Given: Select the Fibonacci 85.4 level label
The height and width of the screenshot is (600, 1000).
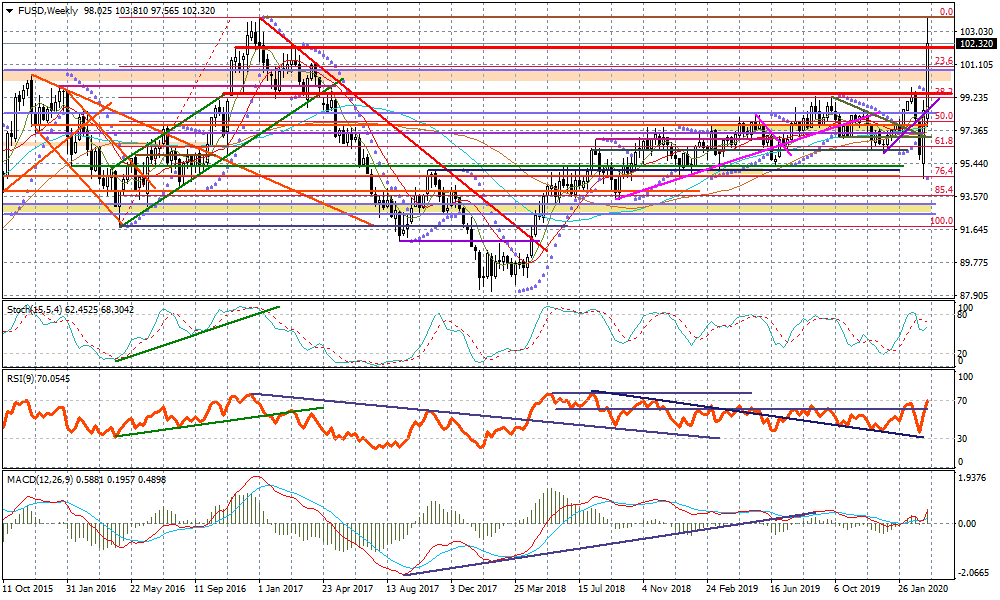Looking at the screenshot, I should click(944, 190).
